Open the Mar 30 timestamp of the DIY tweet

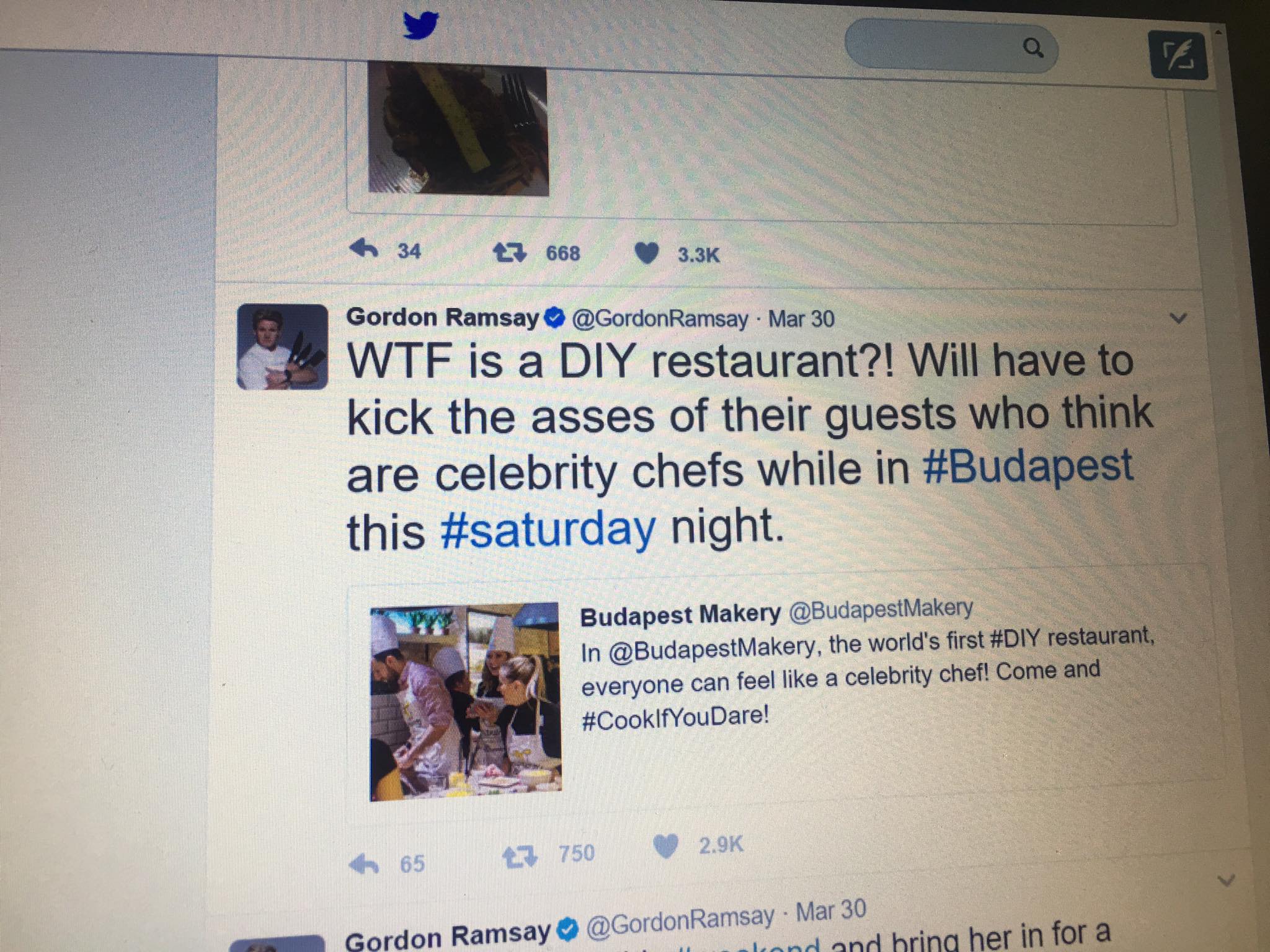801,319
